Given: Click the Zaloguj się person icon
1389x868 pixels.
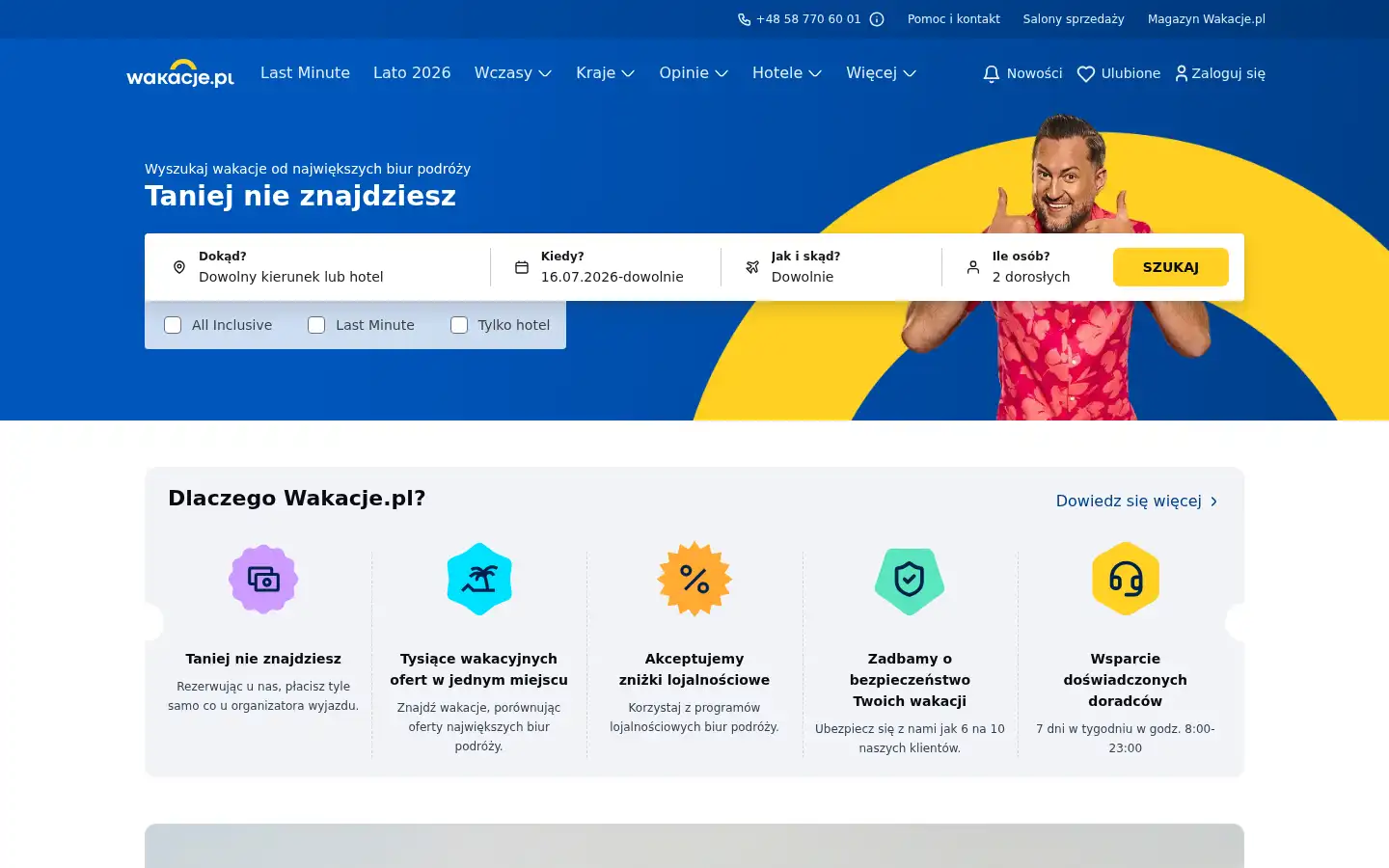Looking at the screenshot, I should click(x=1181, y=73).
